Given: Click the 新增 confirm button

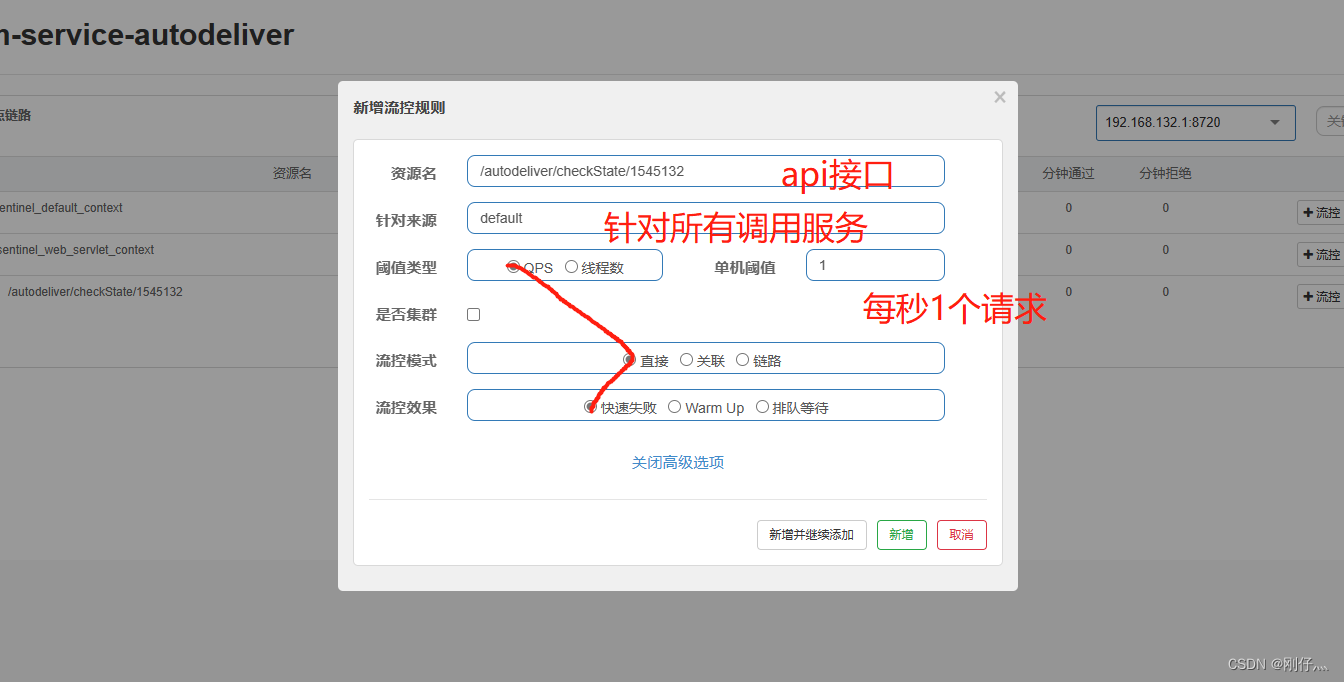Looking at the screenshot, I should 901,535.
